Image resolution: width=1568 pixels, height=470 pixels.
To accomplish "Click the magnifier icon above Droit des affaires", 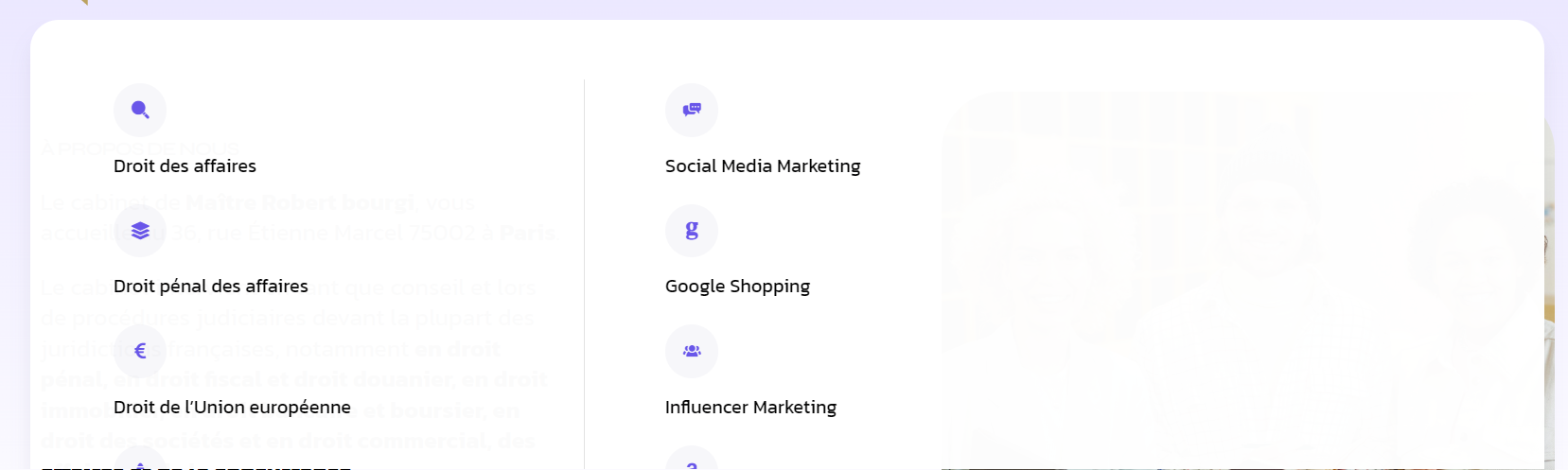I will click(x=140, y=110).
